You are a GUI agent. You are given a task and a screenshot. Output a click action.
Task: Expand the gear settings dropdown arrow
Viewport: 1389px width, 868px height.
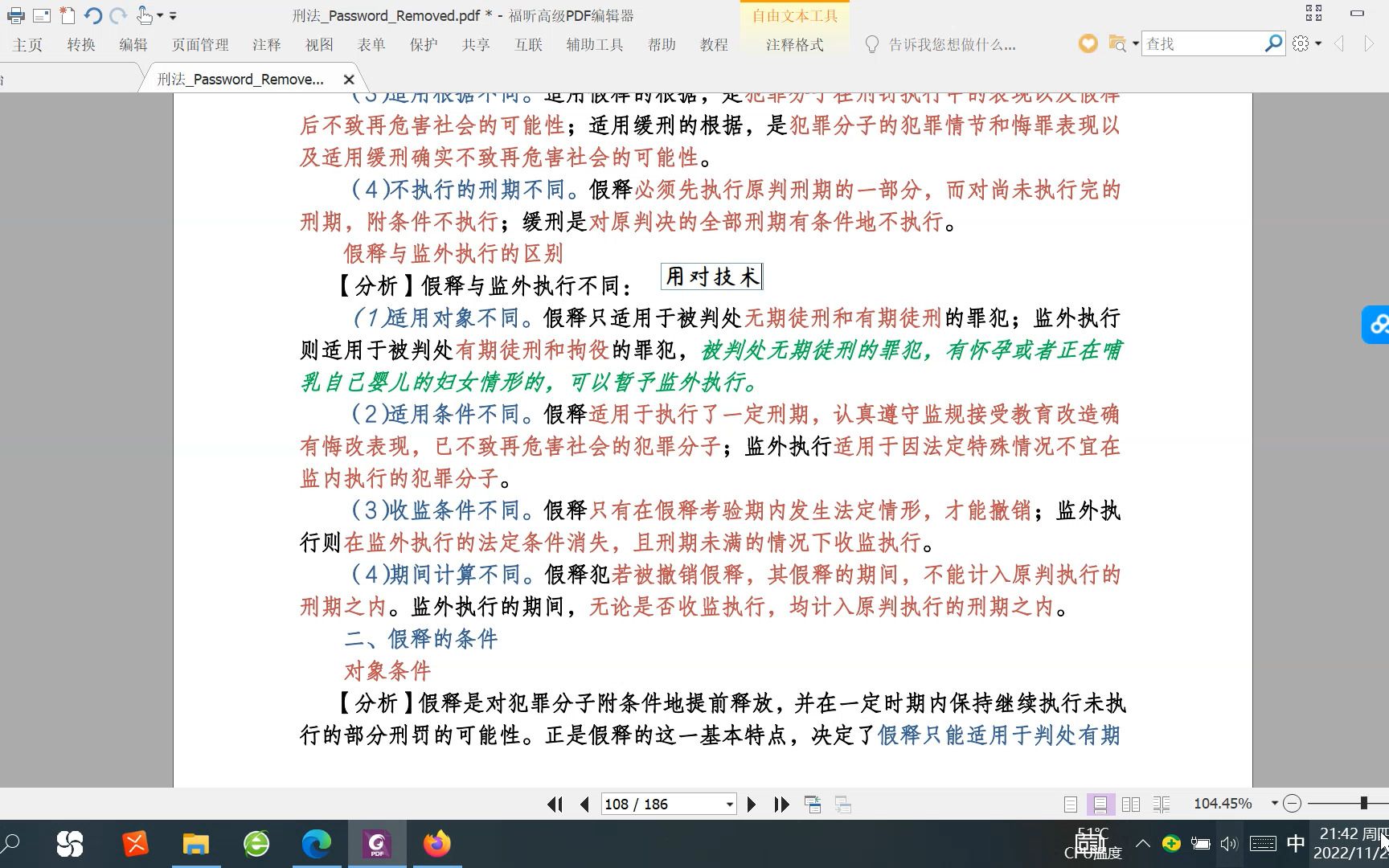click(1318, 44)
